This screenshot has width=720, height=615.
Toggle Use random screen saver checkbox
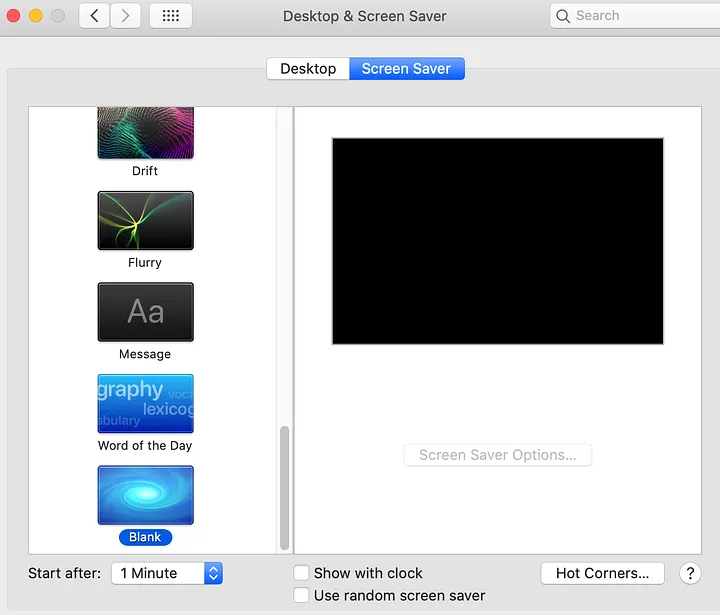click(301, 595)
